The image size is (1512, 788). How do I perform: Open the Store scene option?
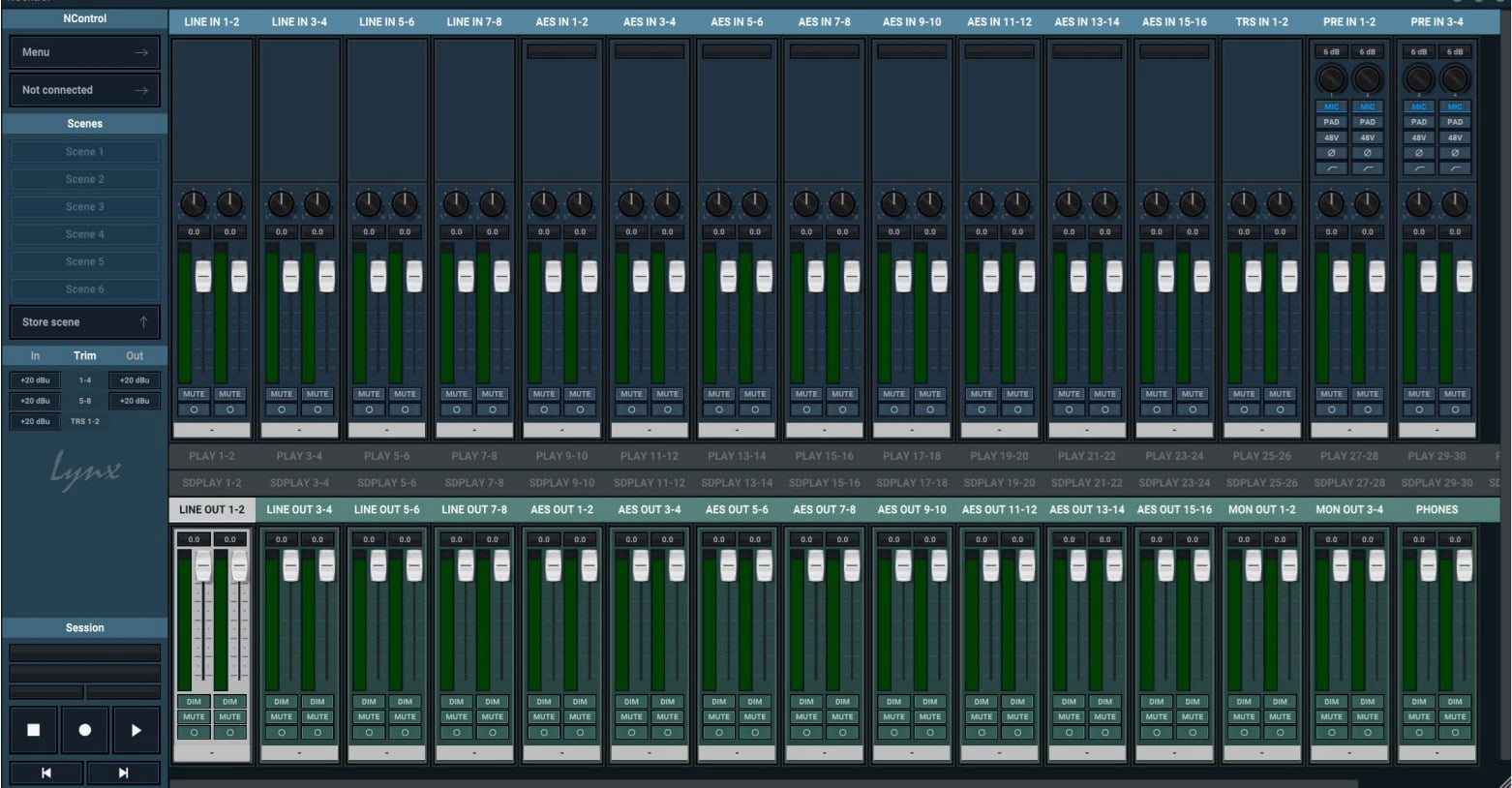click(85, 322)
